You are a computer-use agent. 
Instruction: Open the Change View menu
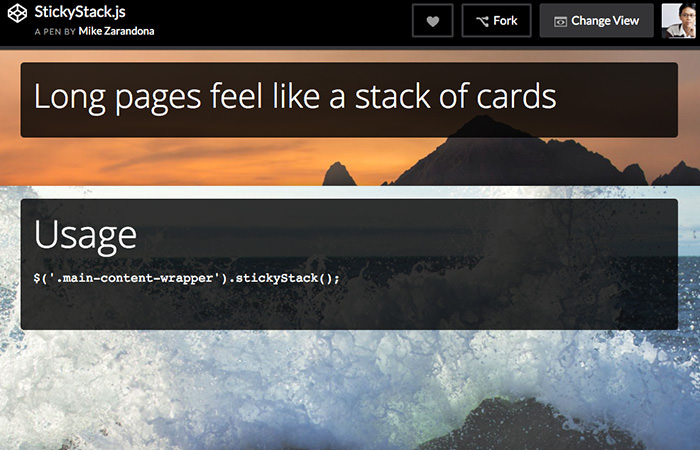(x=596, y=21)
